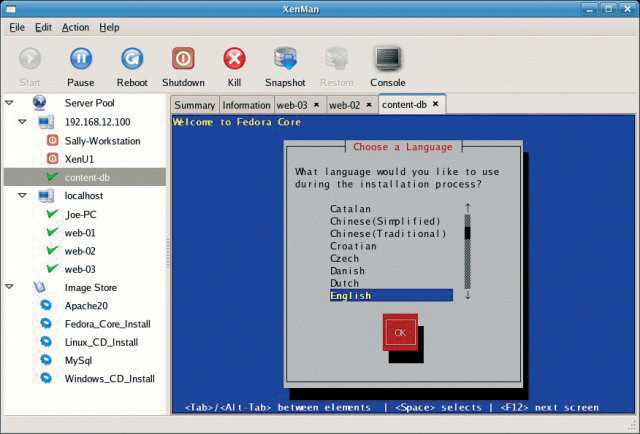The width and height of the screenshot is (640, 434).
Task: Select the Fedora_Core_Install image icon
Action: [46, 324]
